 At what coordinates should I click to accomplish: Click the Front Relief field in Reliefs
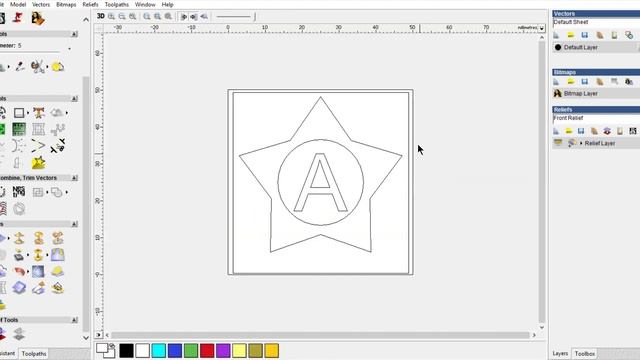point(596,118)
